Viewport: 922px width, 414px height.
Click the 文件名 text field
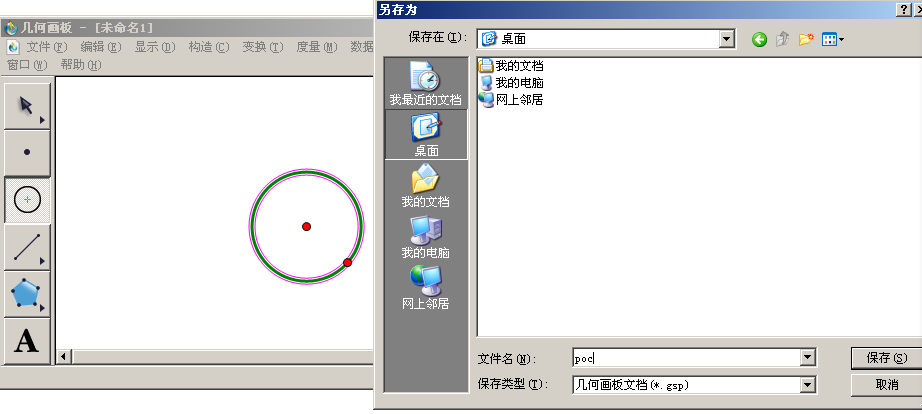coord(685,358)
